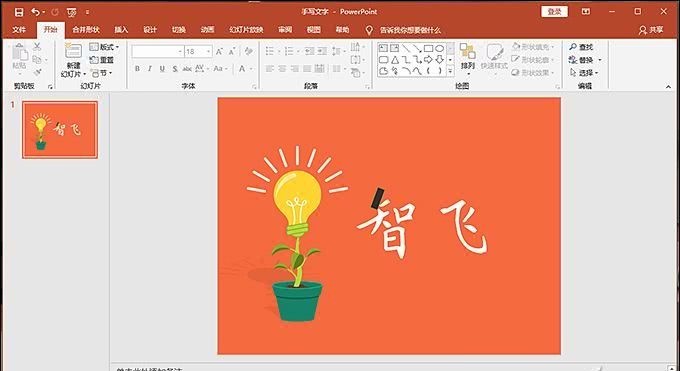This screenshot has height=371, width=680.
Task: Open the 形状填充 shape fill dropdown
Action: coord(533,47)
